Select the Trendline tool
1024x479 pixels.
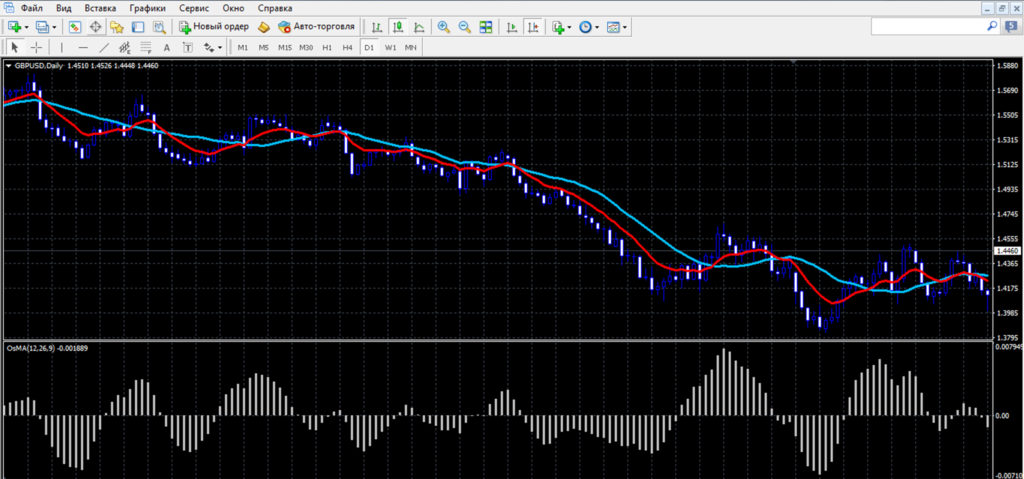104,47
